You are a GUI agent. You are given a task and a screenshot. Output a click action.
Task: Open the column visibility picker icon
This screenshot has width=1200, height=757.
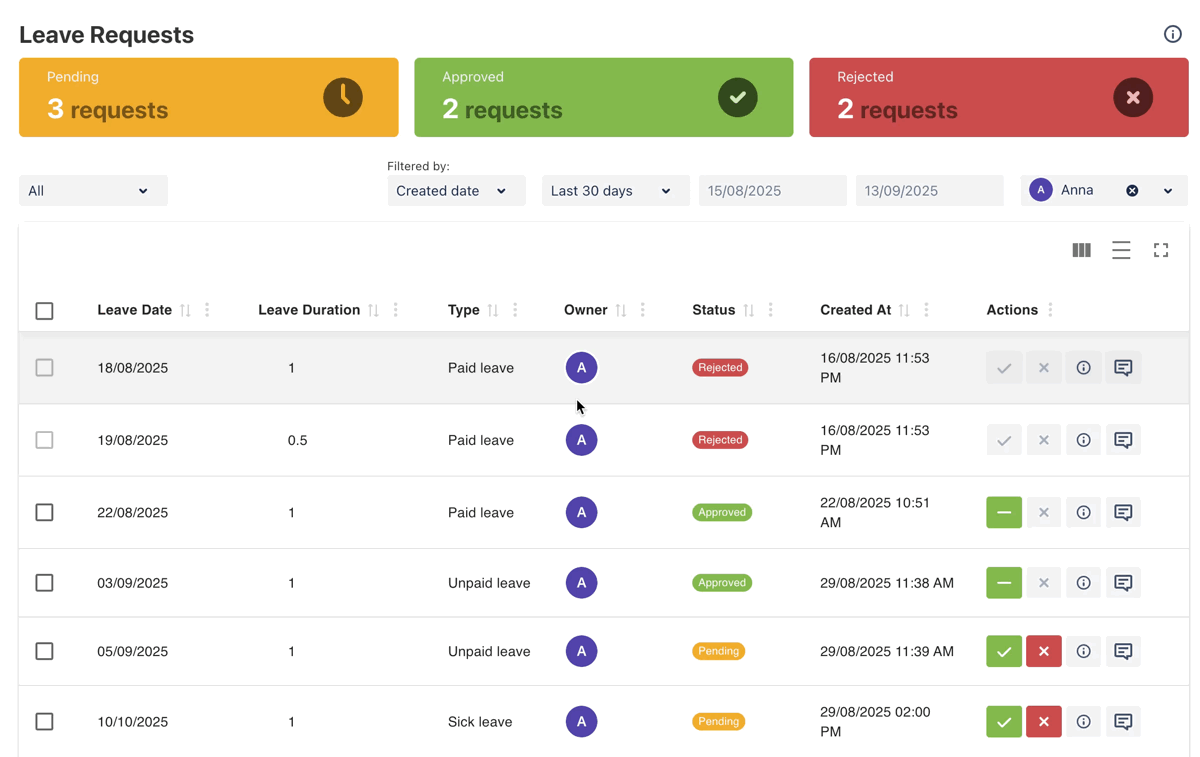1081,250
